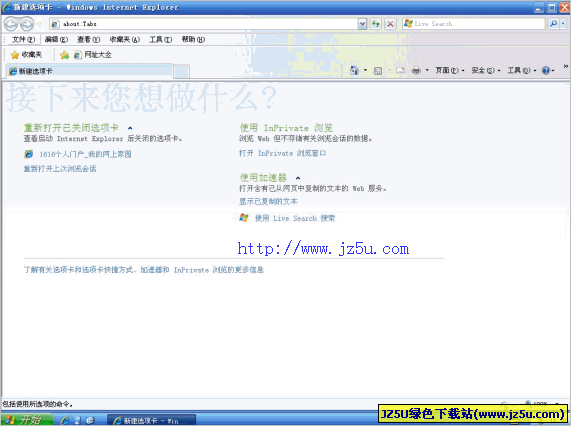Open the 编辑(E) menu

[56, 39]
